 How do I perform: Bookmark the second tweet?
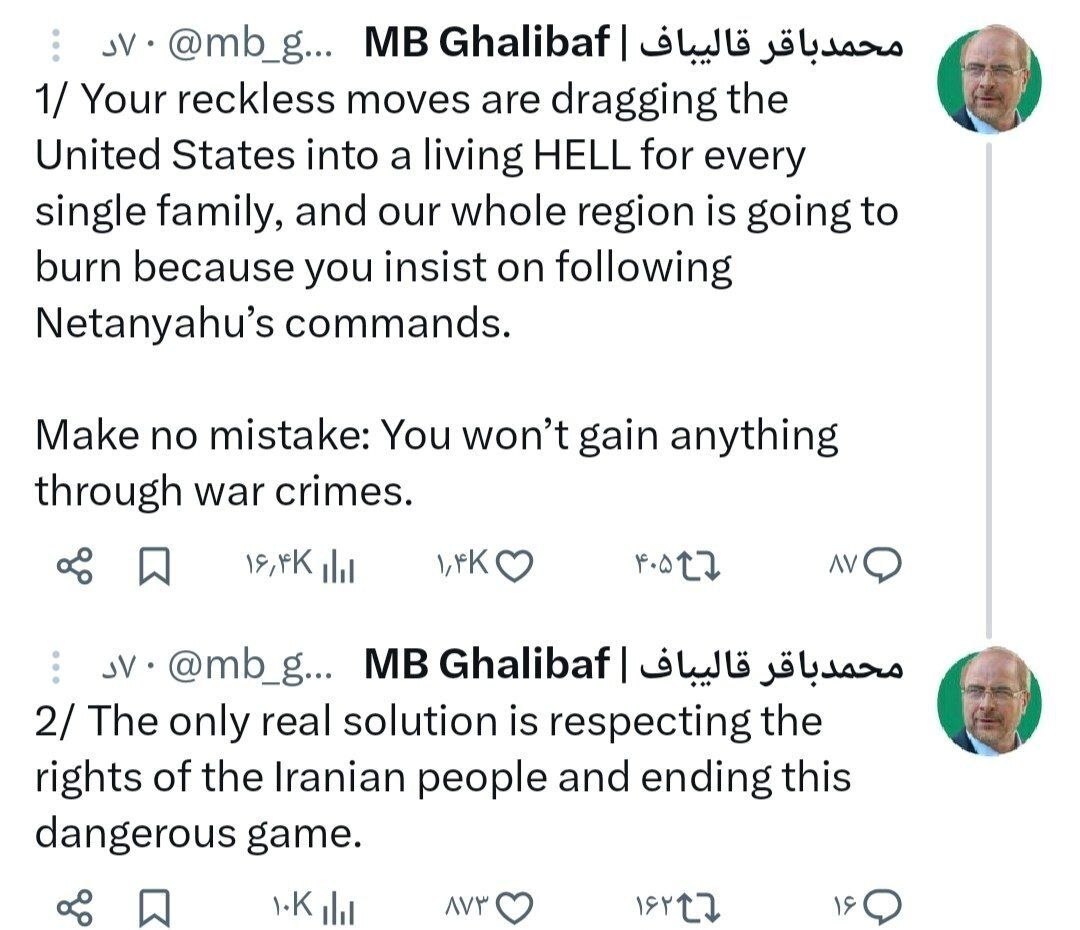152,908
